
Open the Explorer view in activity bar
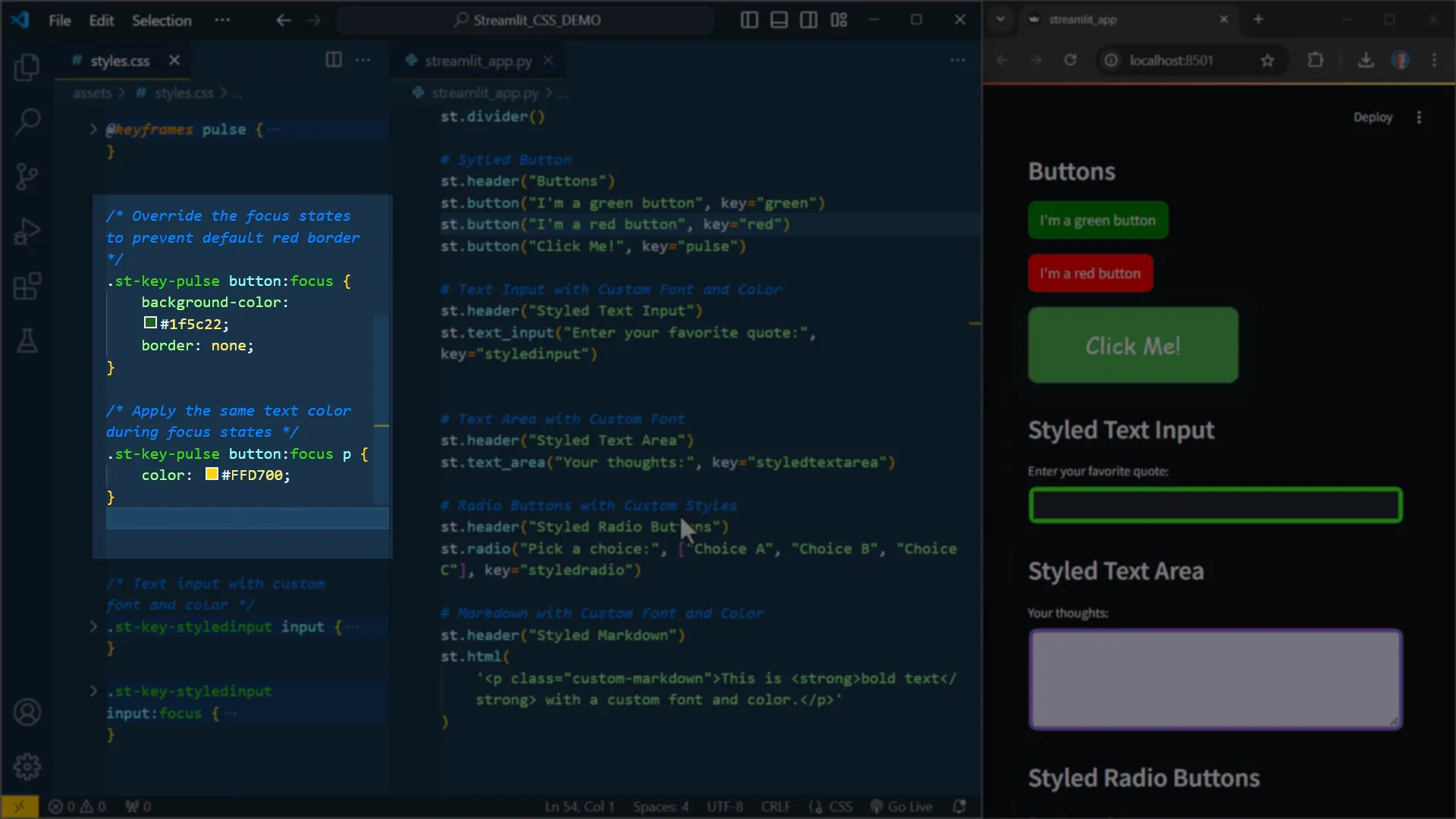27,67
